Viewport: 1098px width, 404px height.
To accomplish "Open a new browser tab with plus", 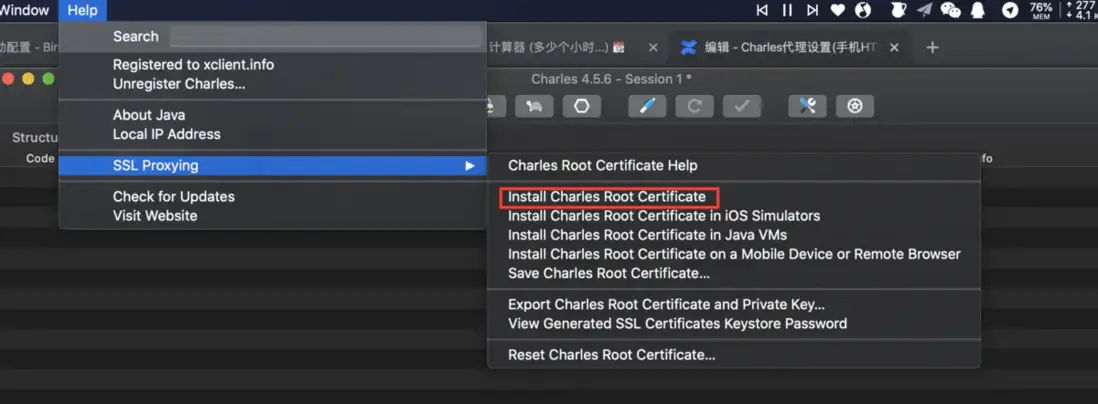I will tap(932, 48).
